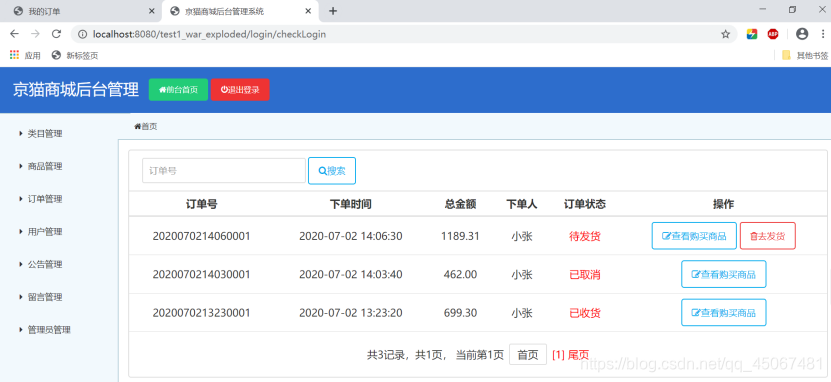Viewport: 831px width, 382px height.
Task: Click the 操作 column header
Action: pos(723,204)
